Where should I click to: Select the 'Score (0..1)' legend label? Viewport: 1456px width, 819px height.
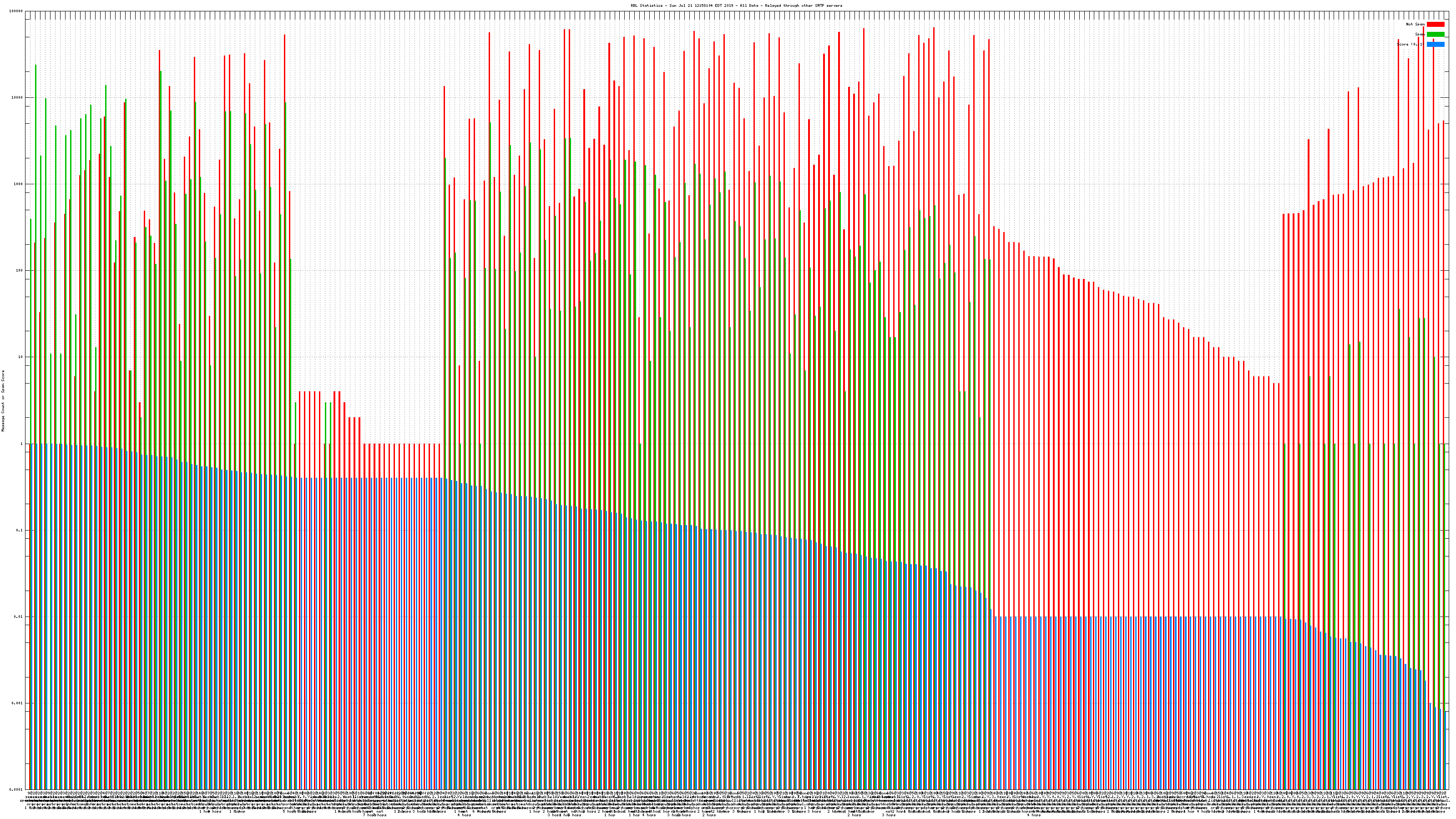point(1410,44)
